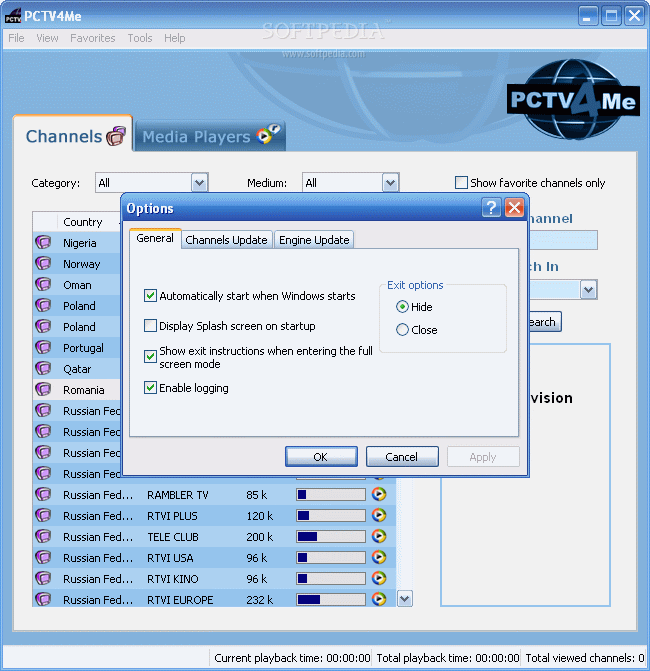Viewport: 650px width, 671px height.
Task: Click the TV icon in RTVI KINO row
Action: pyautogui.click(x=43, y=579)
